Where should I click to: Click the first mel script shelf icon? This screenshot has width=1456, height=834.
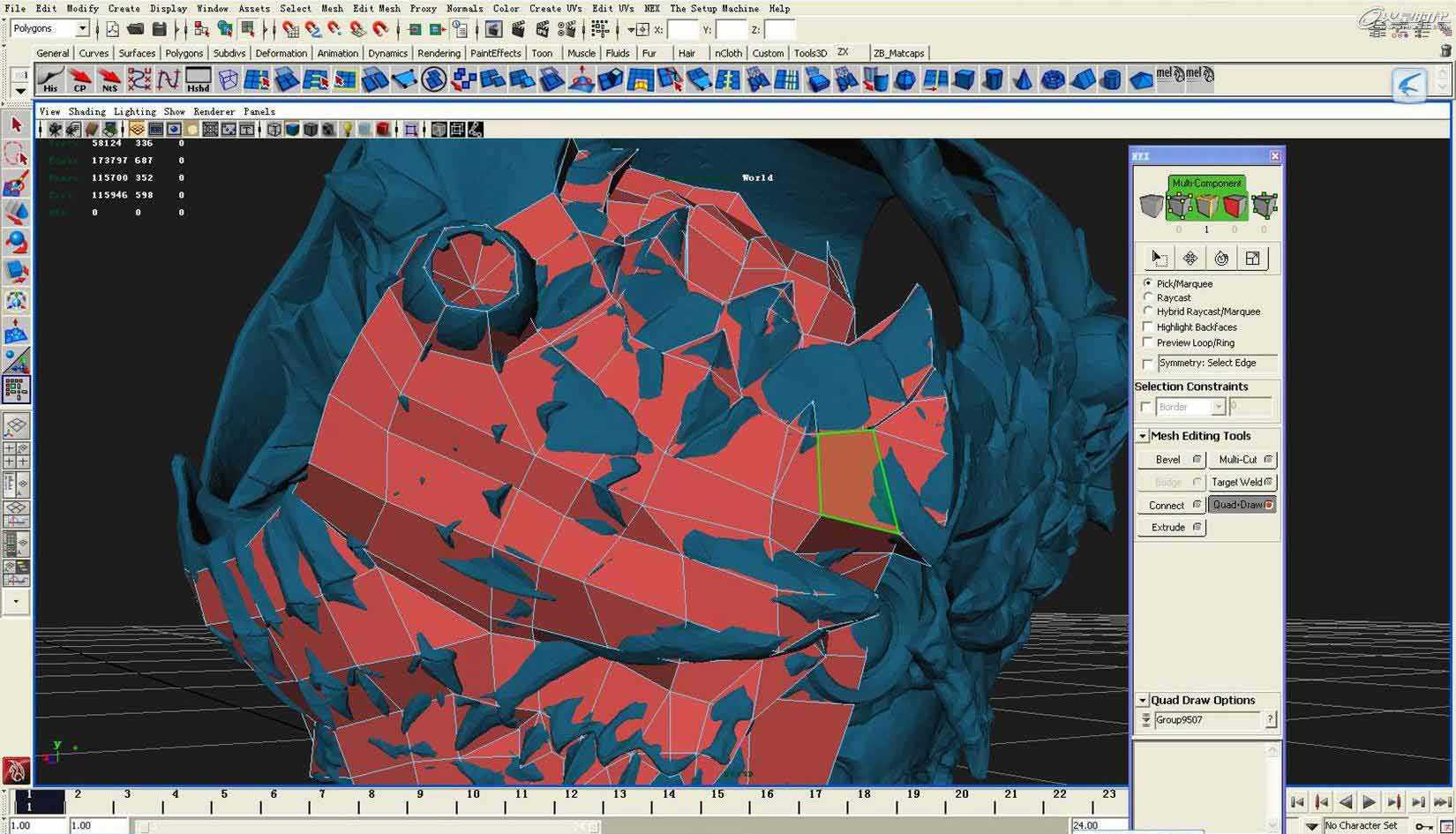pyautogui.click(x=1168, y=77)
